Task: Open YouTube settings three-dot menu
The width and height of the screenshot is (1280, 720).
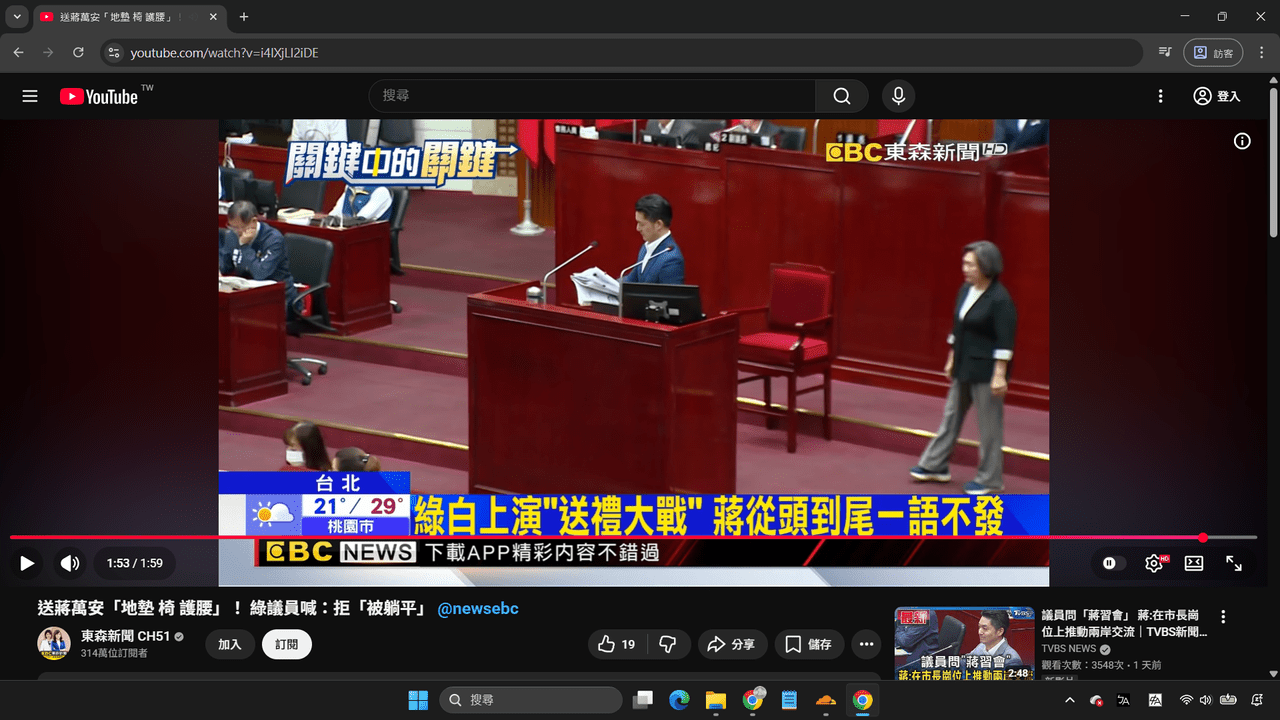Action: [1160, 96]
